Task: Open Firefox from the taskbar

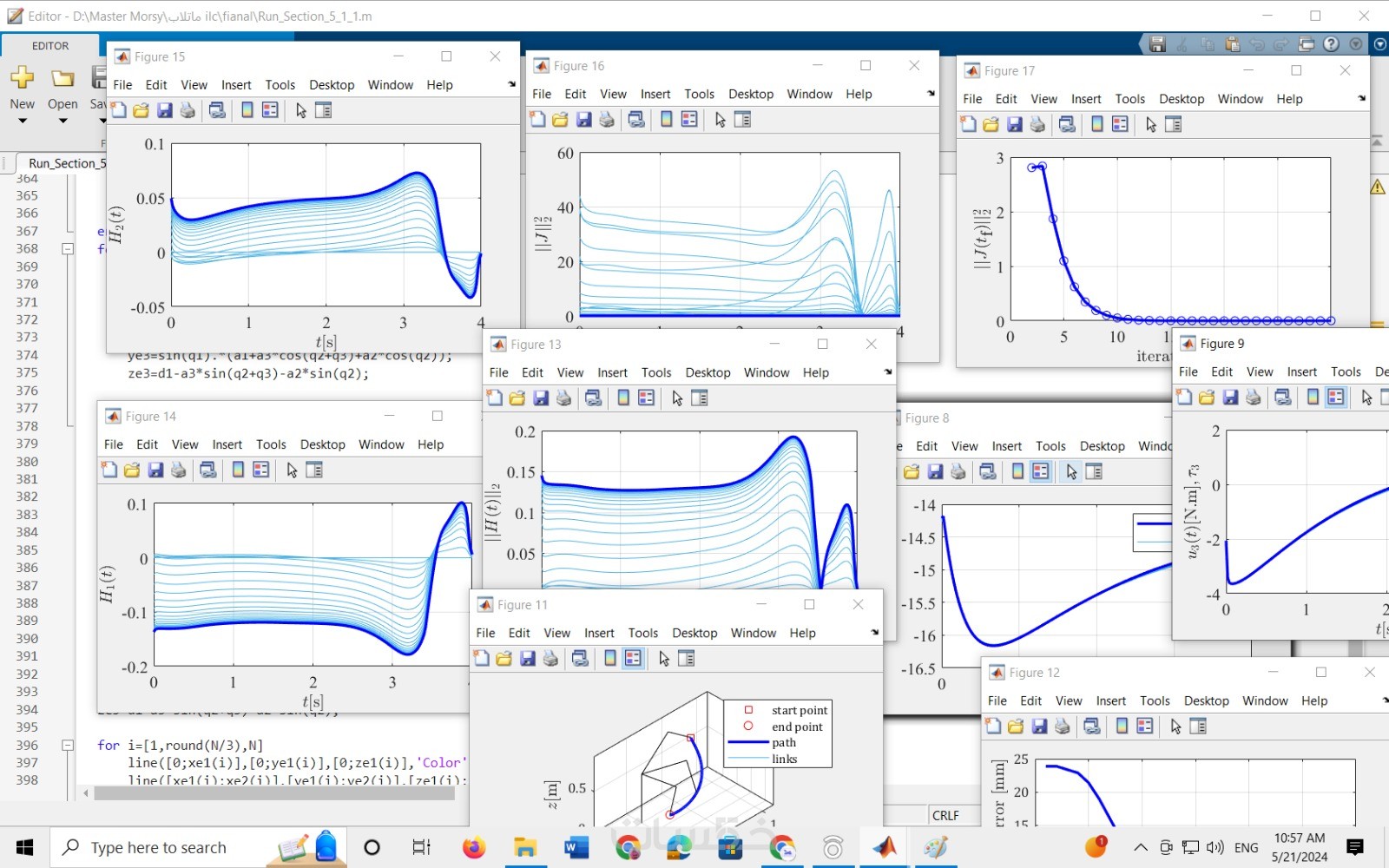Action: click(474, 847)
